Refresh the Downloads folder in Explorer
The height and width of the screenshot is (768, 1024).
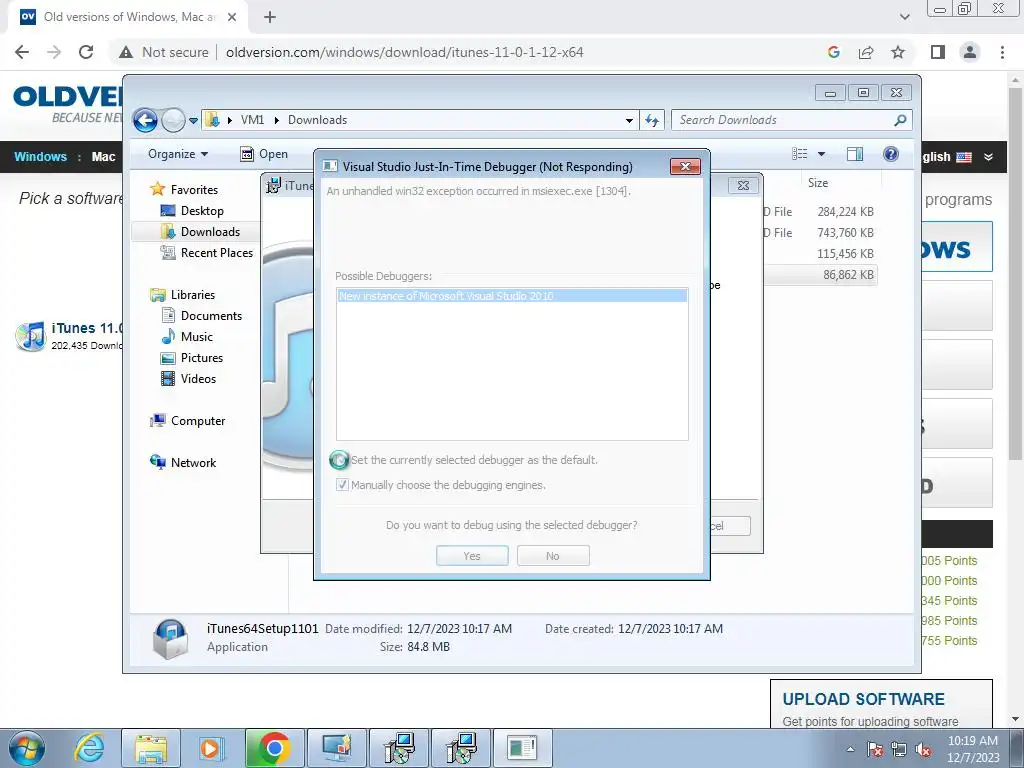(652, 120)
